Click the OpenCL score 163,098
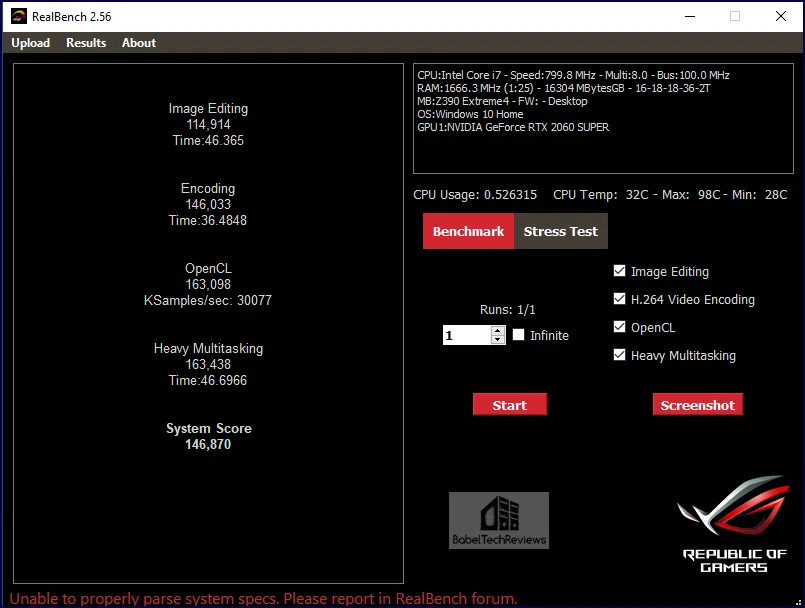Image resolution: width=805 pixels, height=608 pixels. 208,284
